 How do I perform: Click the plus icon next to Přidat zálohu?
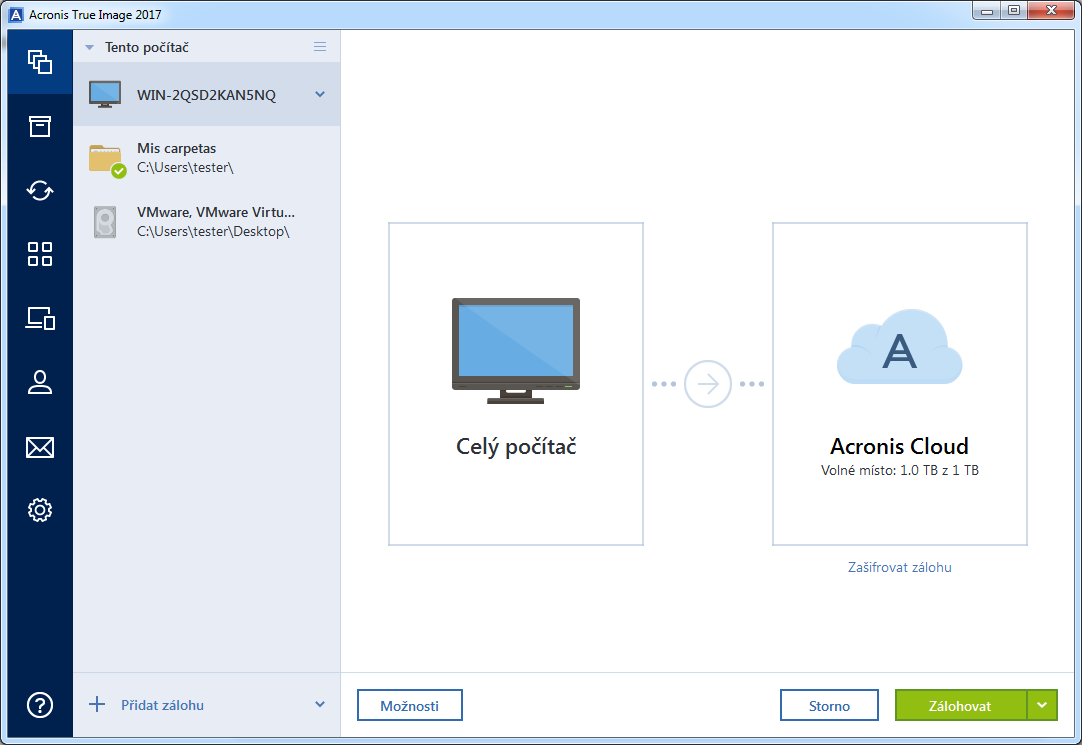tap(97, 704)
